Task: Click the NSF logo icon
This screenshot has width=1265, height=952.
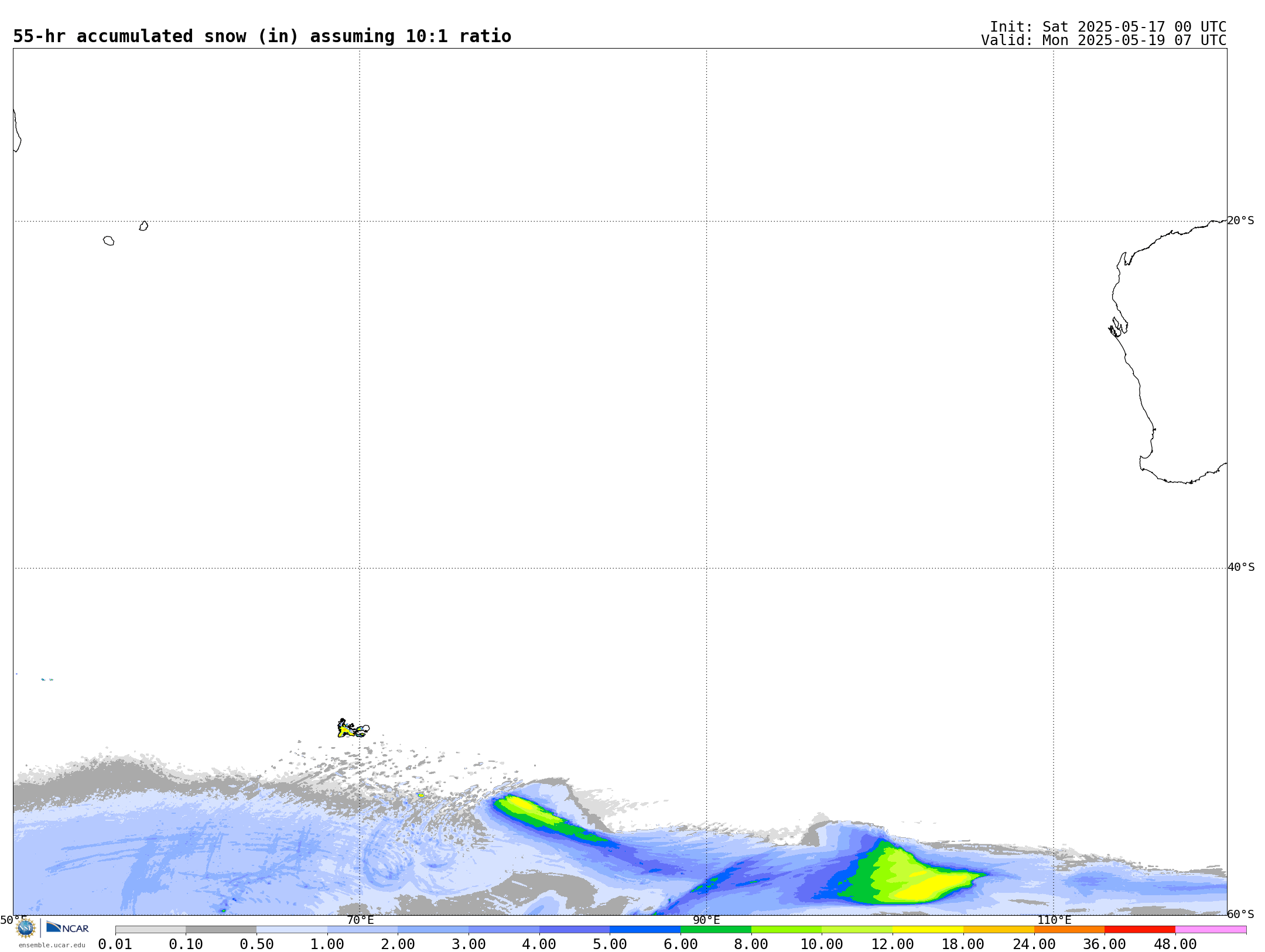Action: (x=26, y=927)
